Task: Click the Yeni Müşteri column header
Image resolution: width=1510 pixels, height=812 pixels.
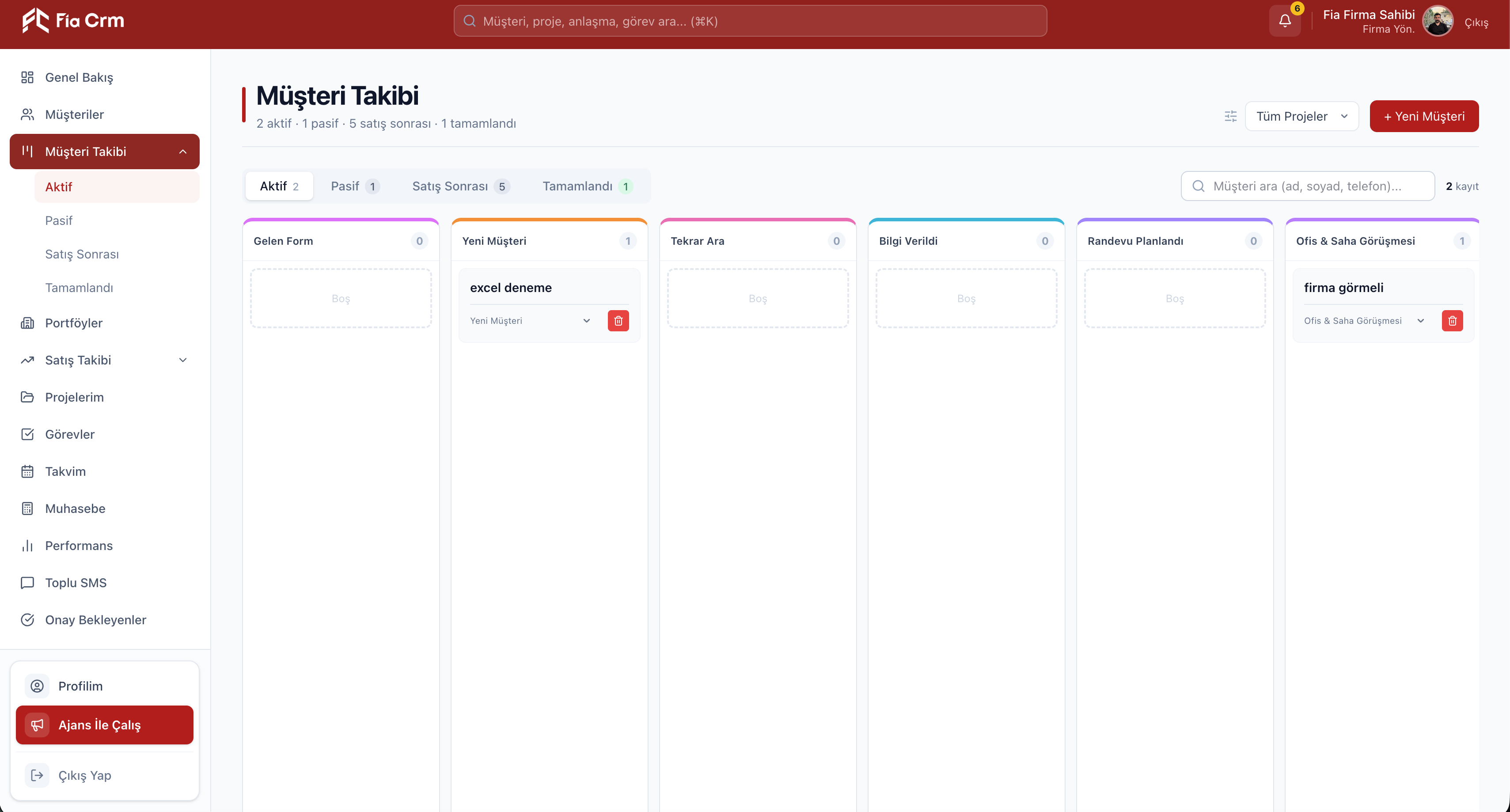Action: pos(549,241)
